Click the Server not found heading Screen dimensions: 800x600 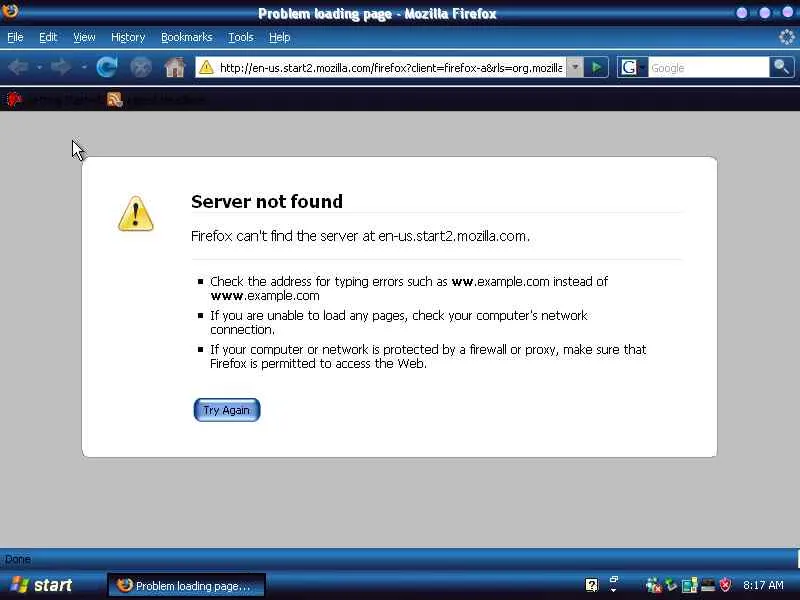[x=267, y=202]
